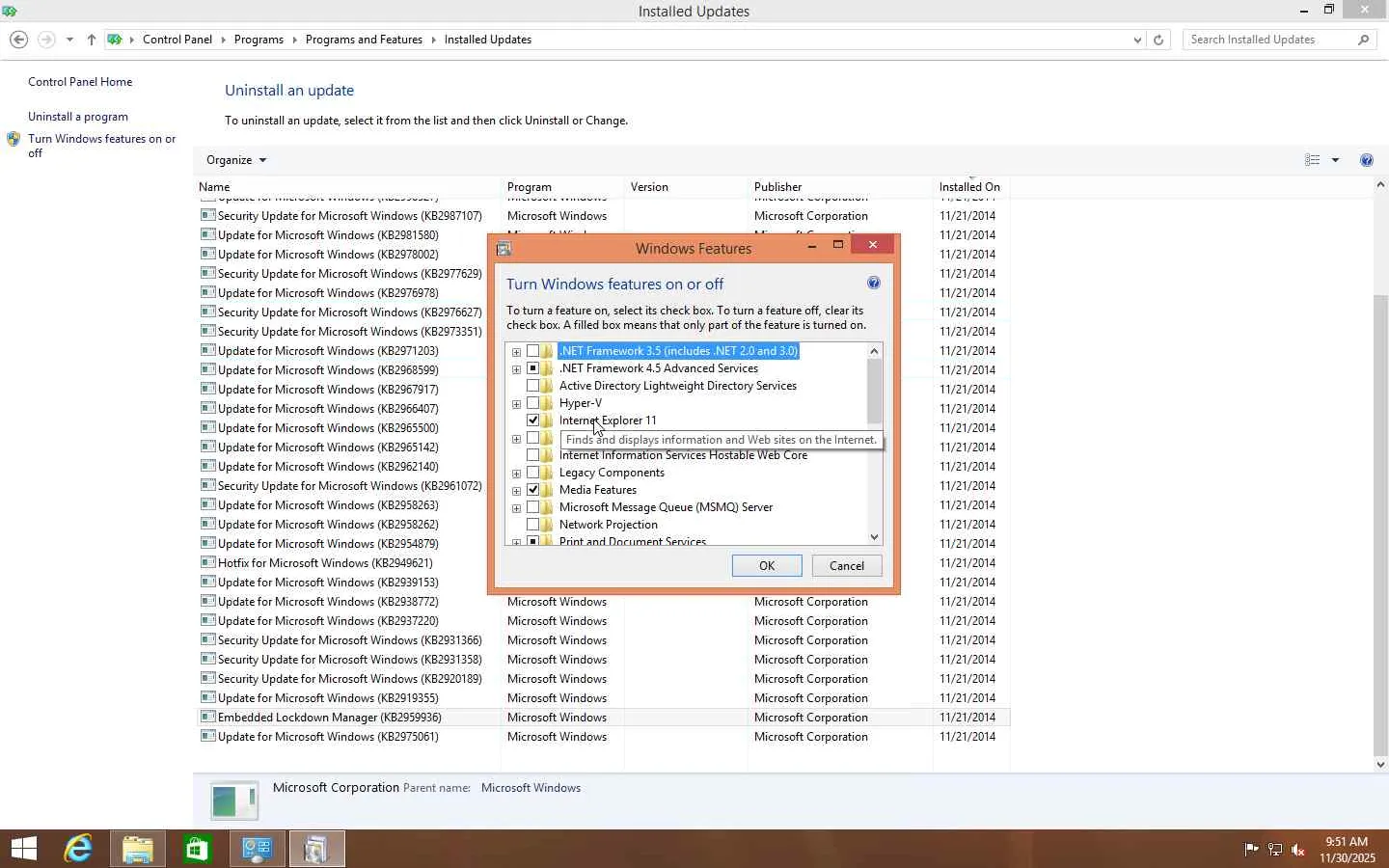Click the Start button on taskbar
1389x868 pixels.
coord(23,849)
